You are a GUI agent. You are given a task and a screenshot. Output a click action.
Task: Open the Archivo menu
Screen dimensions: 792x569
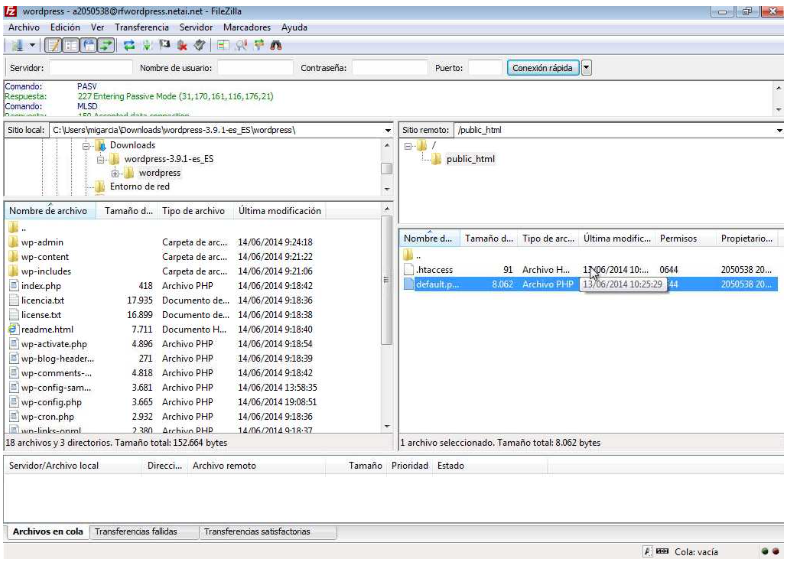point(24,27)
